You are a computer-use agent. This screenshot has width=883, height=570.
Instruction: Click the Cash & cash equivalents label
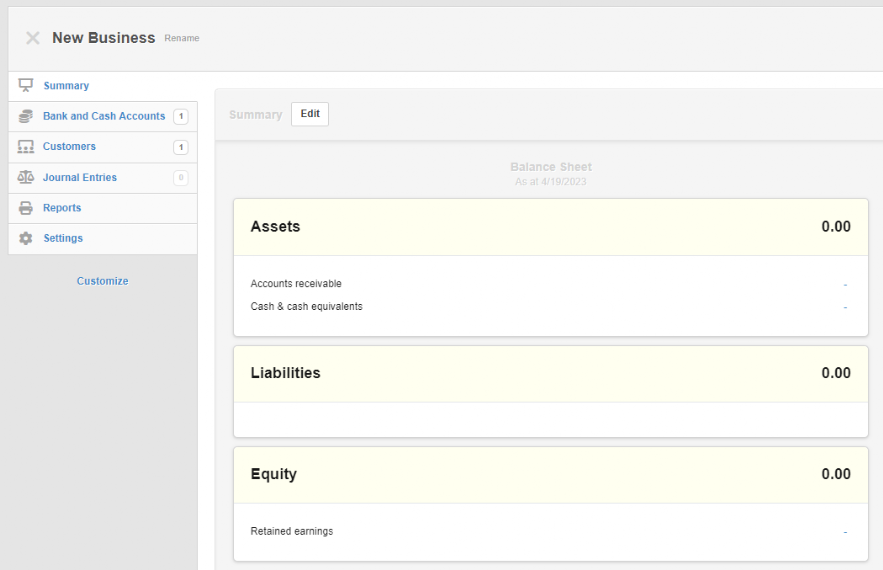coord(306,306)
